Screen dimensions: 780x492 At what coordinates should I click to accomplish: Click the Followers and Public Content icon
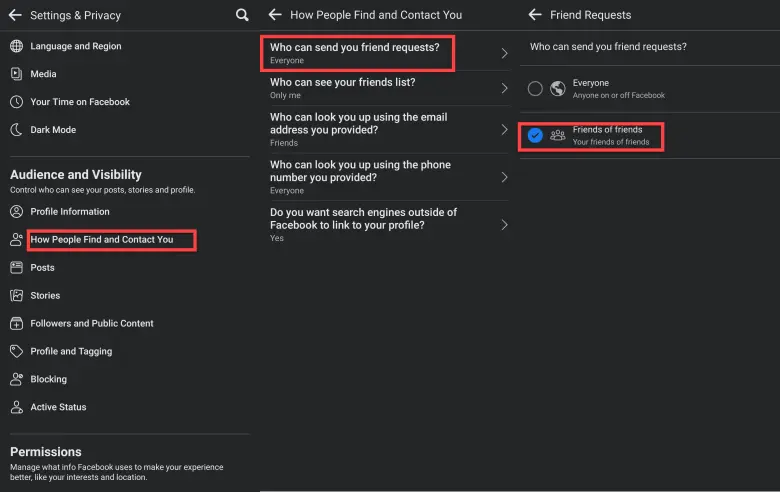click(16, 323)
